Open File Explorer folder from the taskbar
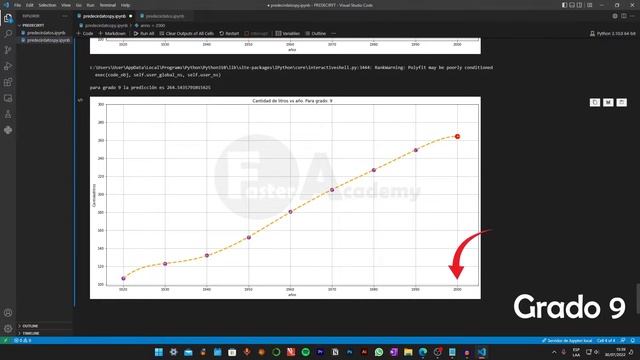Viewport: 640px width, 360px height. [x=408, y=352]
